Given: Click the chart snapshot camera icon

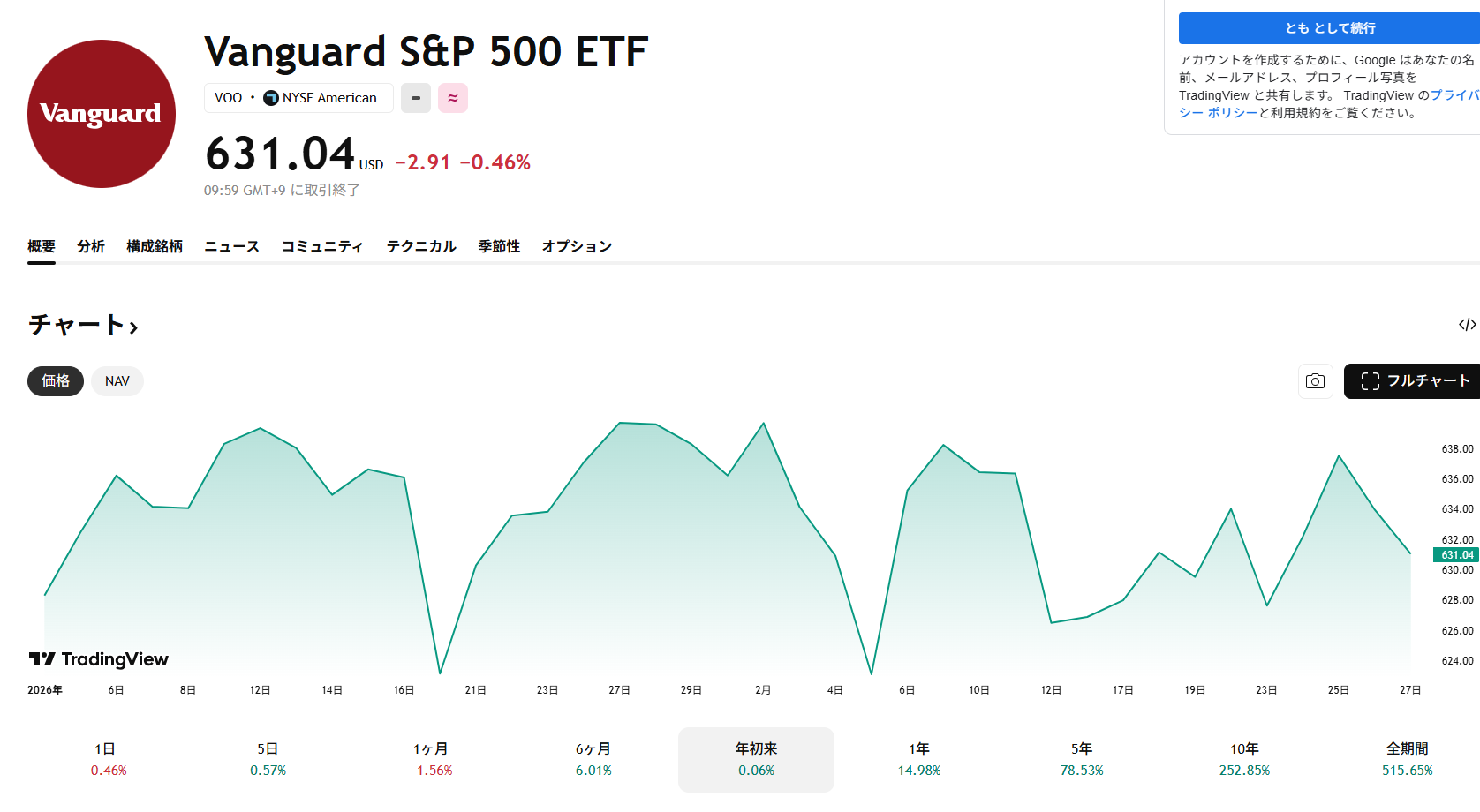Looking at the screenshot, I should (1315, 381).
